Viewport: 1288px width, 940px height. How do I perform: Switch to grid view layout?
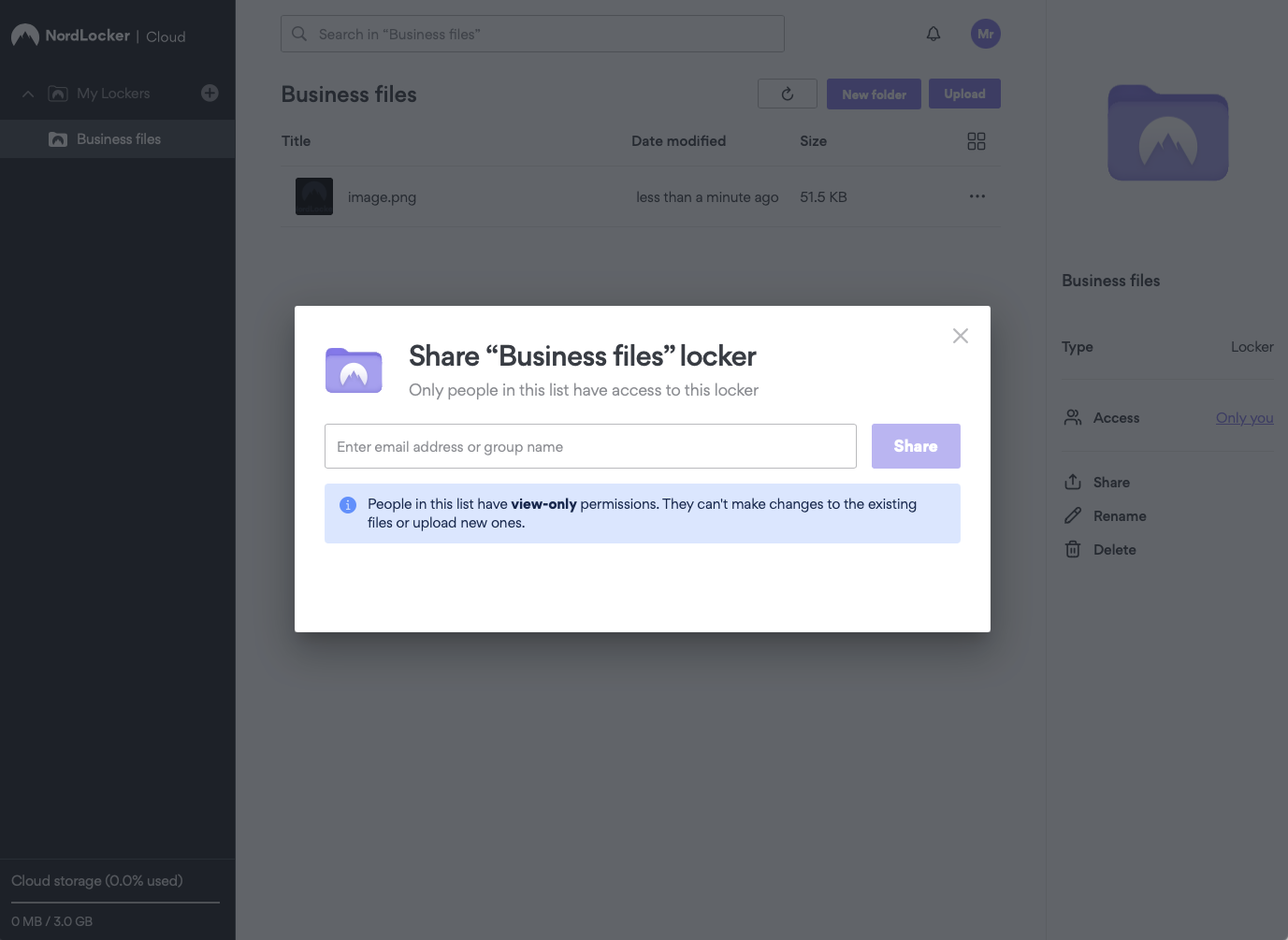pos(976,141)
